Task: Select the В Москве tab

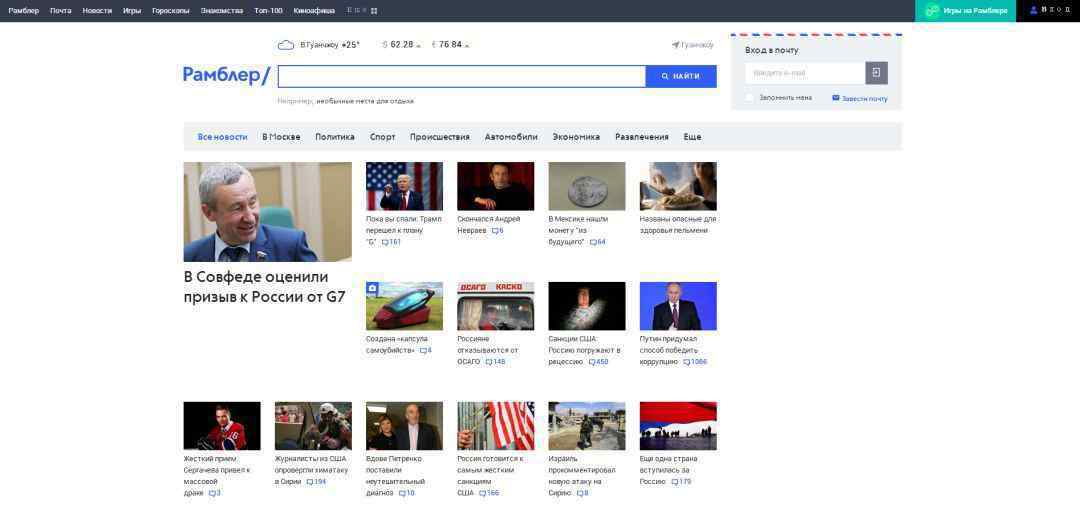Action: point(281,137)
